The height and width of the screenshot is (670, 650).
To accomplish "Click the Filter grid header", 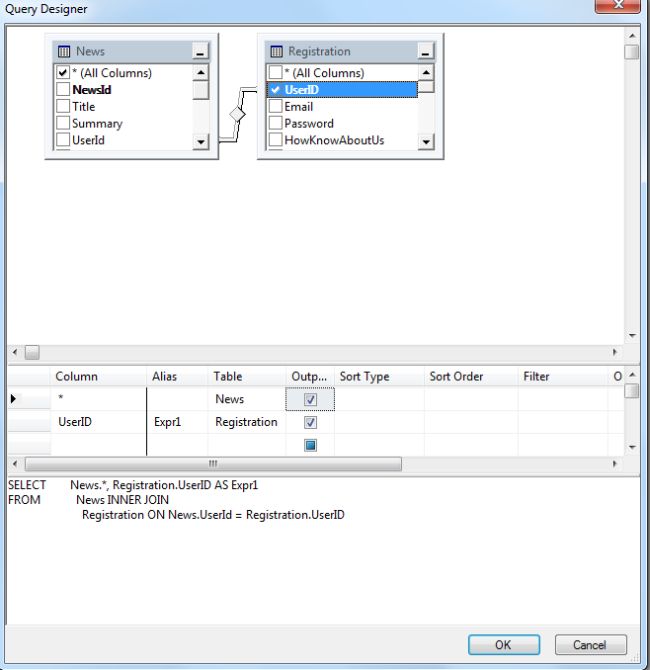I will pos(563,376).
